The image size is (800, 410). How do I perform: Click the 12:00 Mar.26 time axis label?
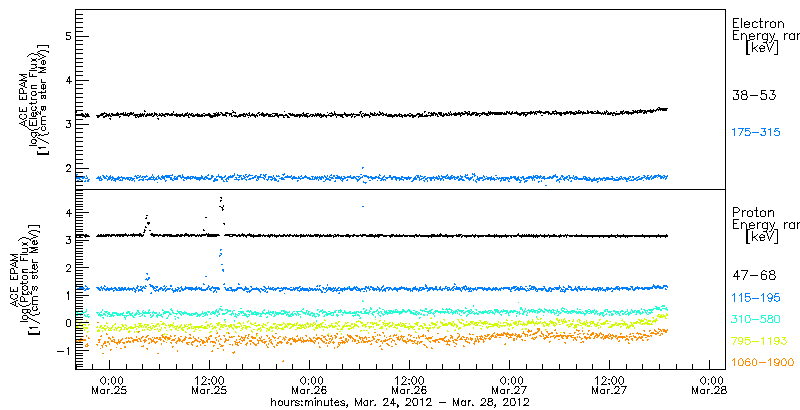[x=409, y=385]
